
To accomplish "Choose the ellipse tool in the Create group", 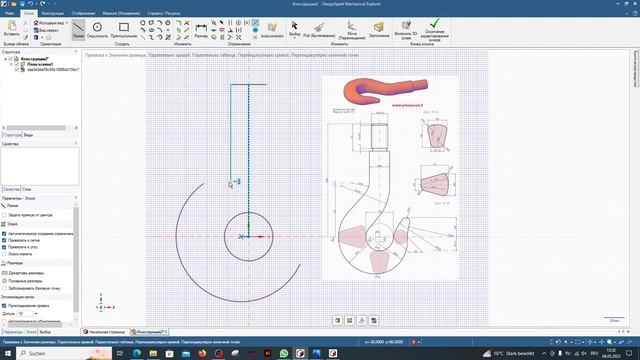I will [x=151, y=30].
